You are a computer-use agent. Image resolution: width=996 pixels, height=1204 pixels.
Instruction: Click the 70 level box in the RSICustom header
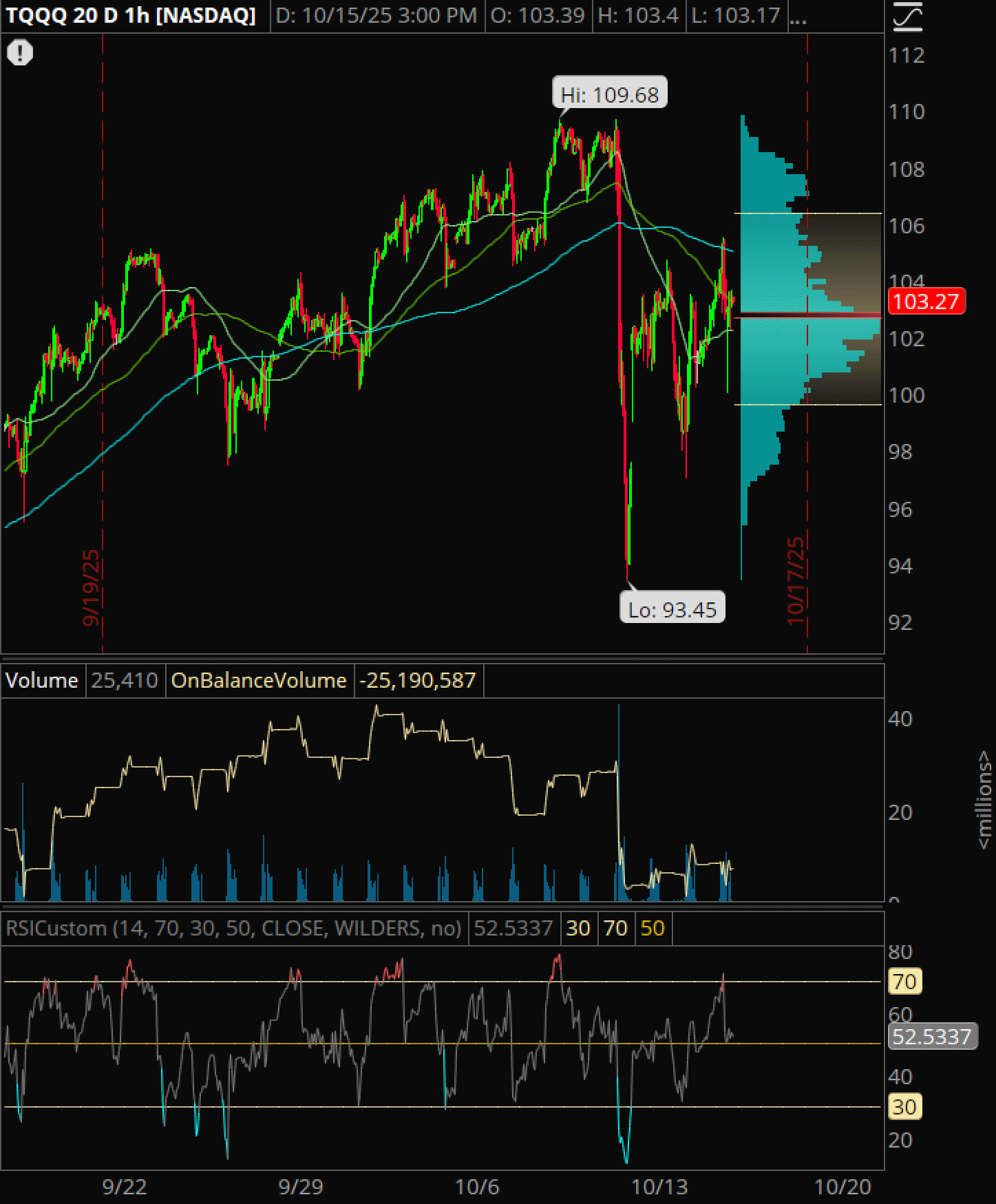point(615,928)
